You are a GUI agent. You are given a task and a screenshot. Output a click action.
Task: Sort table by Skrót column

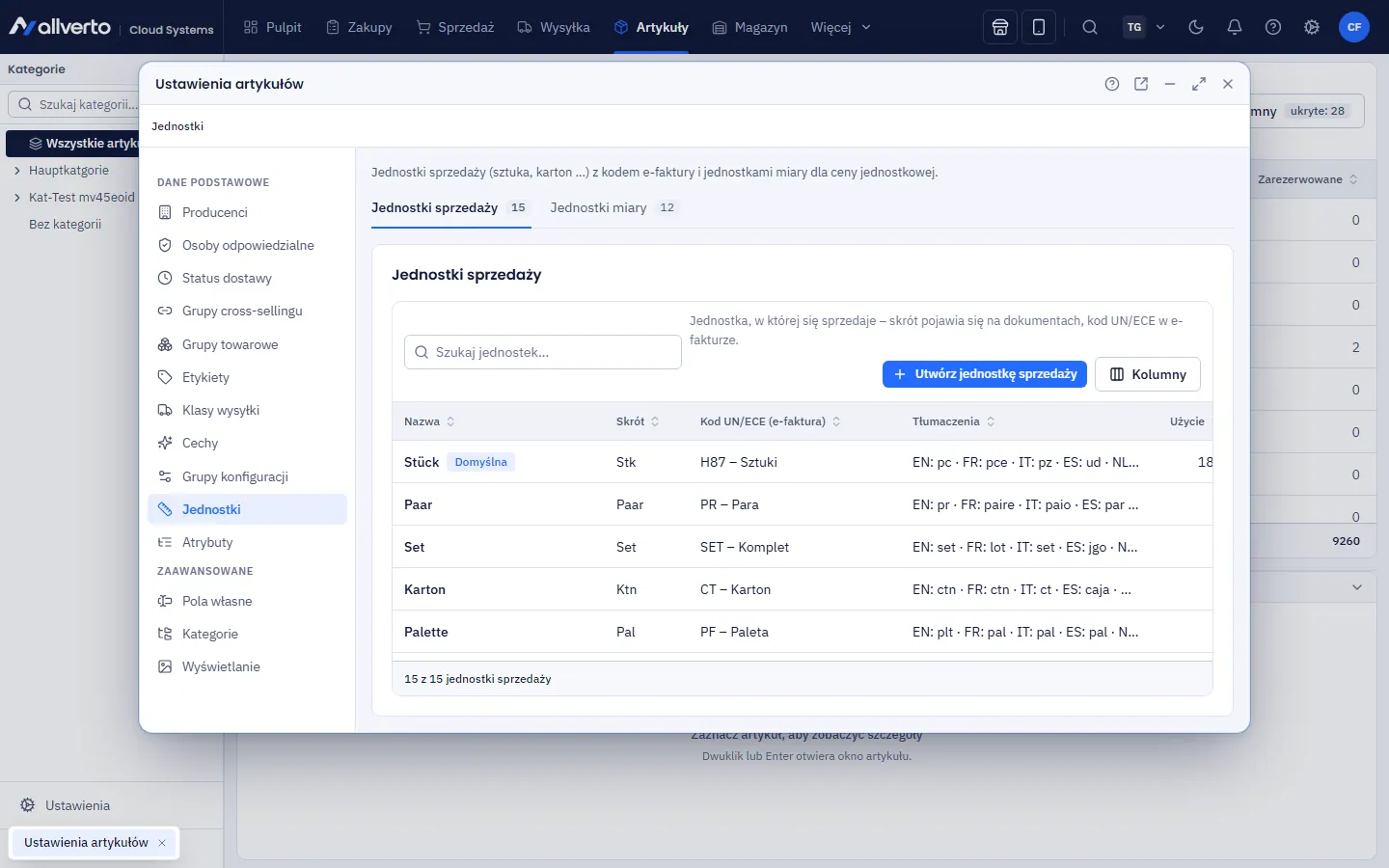coord(638,421)
